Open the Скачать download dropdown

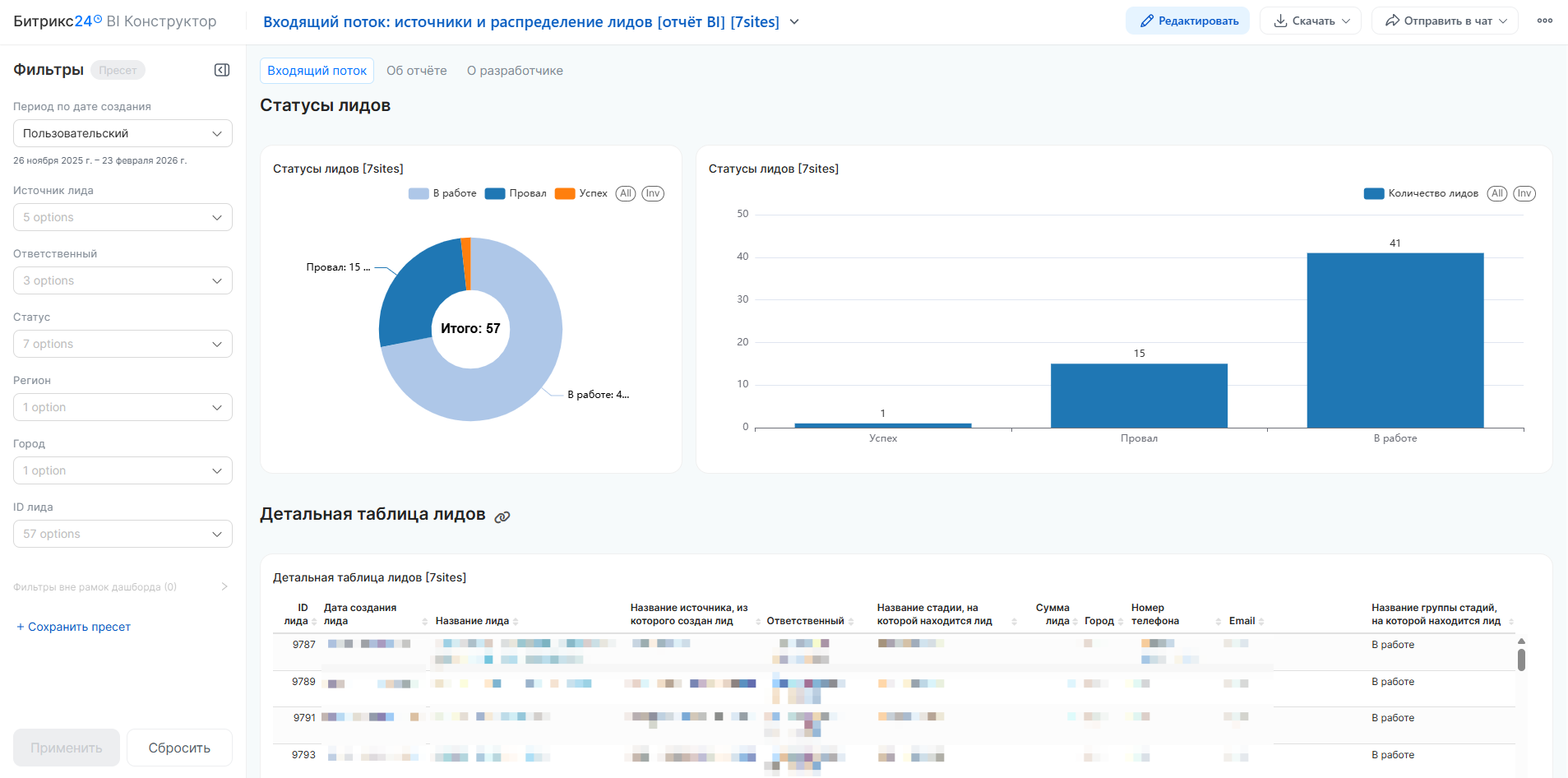(x=1311, y=21)
